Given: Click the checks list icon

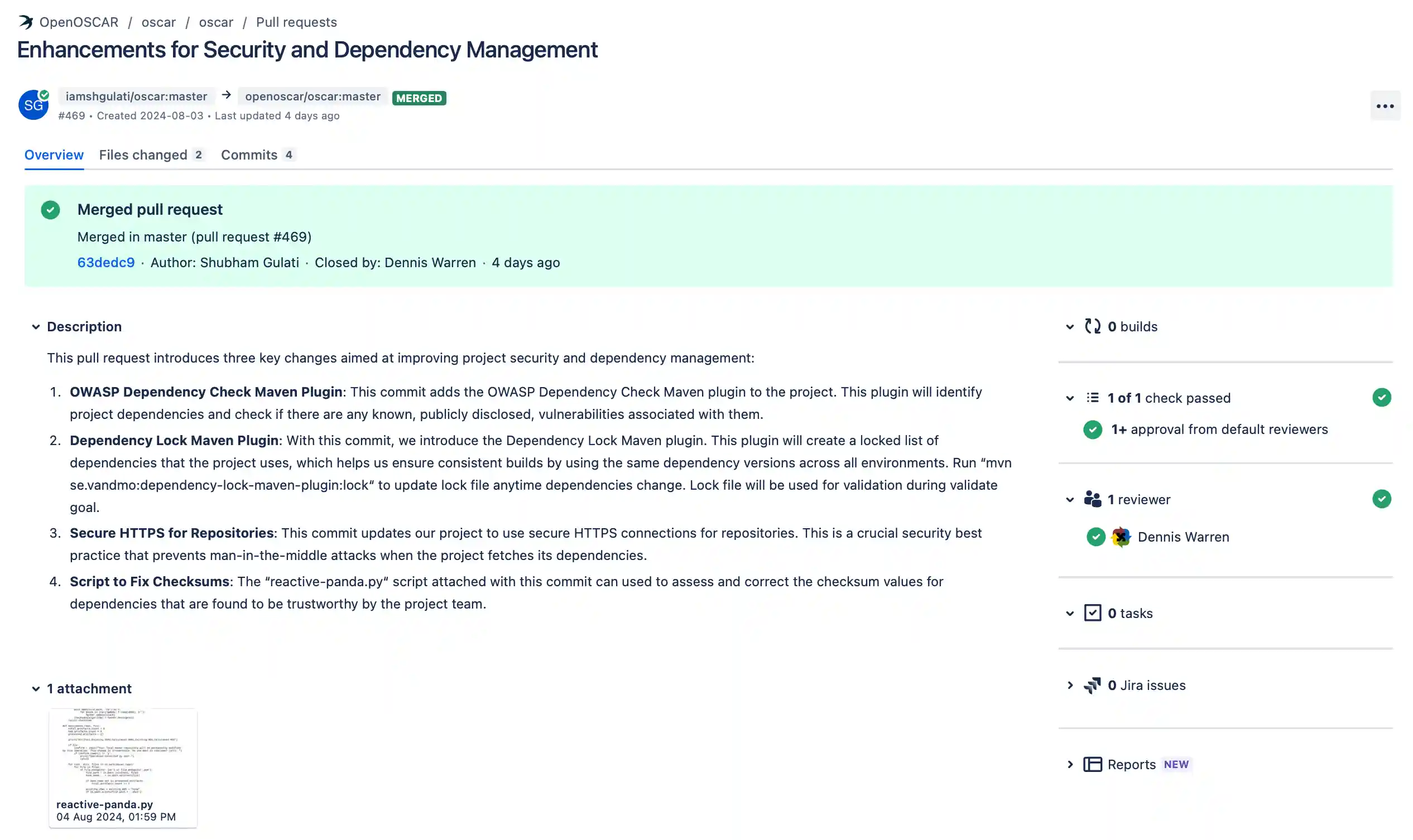Looking at the screenshot, I should [1092, 397].
